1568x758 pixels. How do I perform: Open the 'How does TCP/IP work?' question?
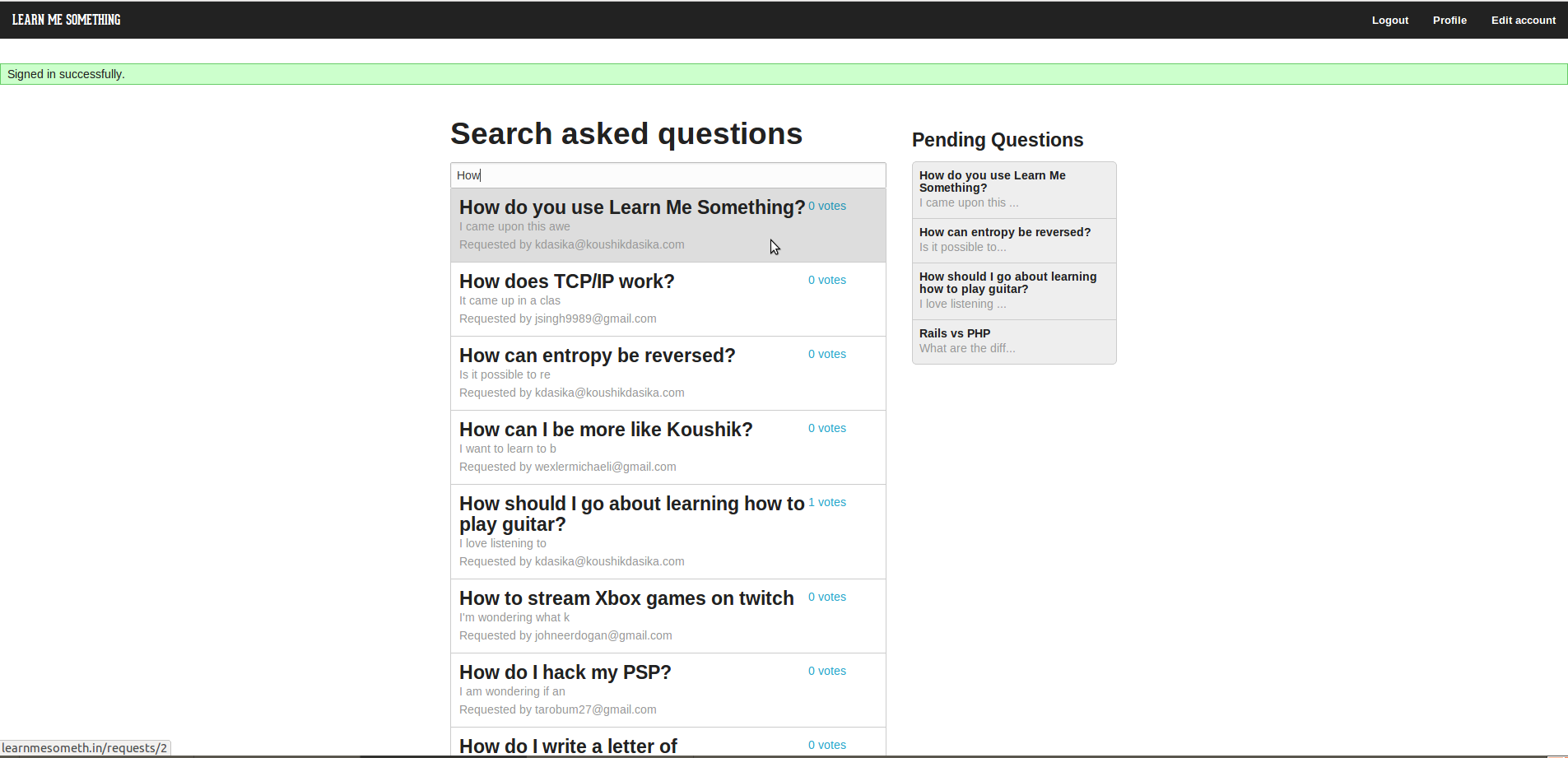pyautogui.click(x=566, y=282)
